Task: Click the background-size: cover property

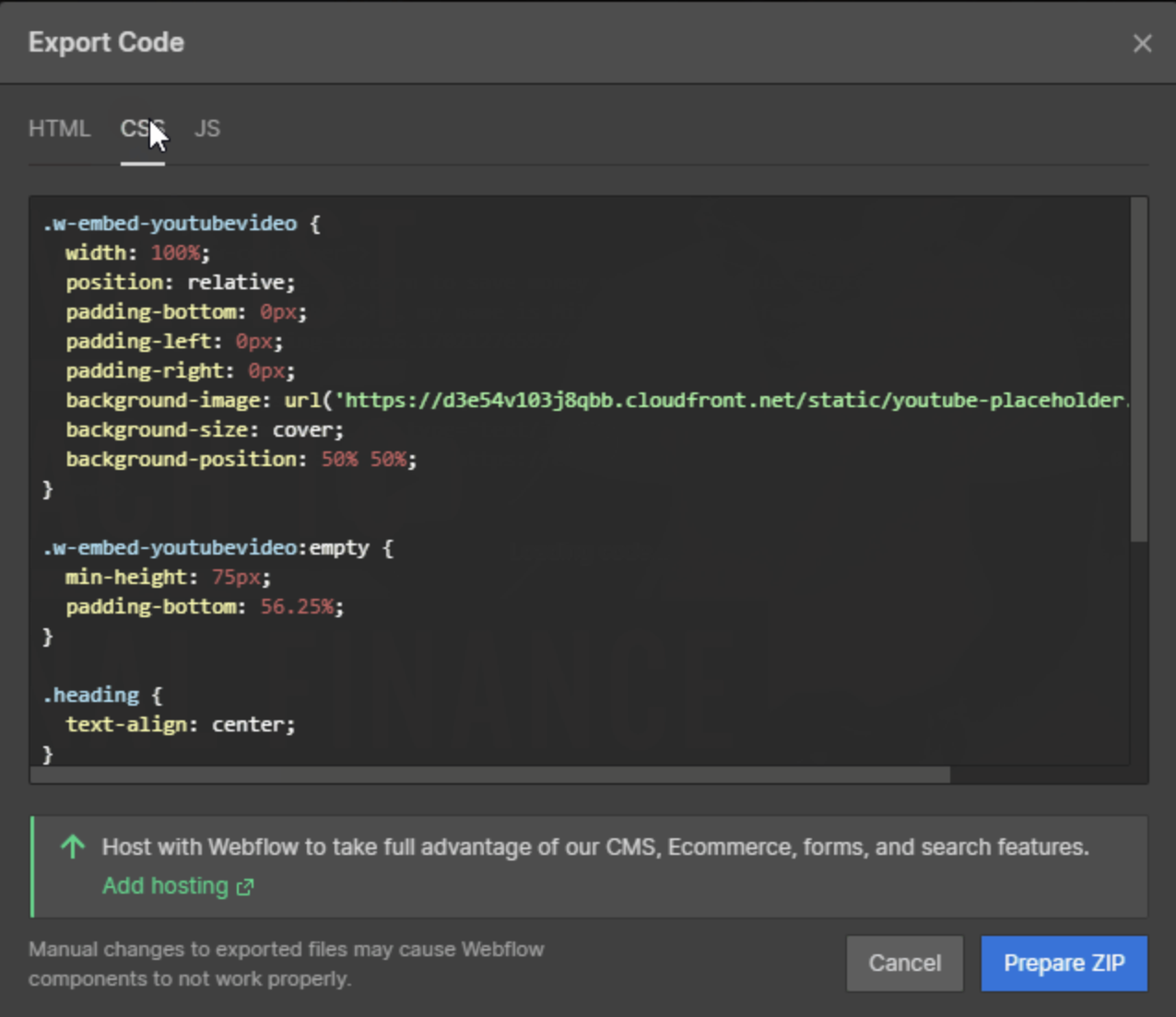Action: tap(203, 429)
